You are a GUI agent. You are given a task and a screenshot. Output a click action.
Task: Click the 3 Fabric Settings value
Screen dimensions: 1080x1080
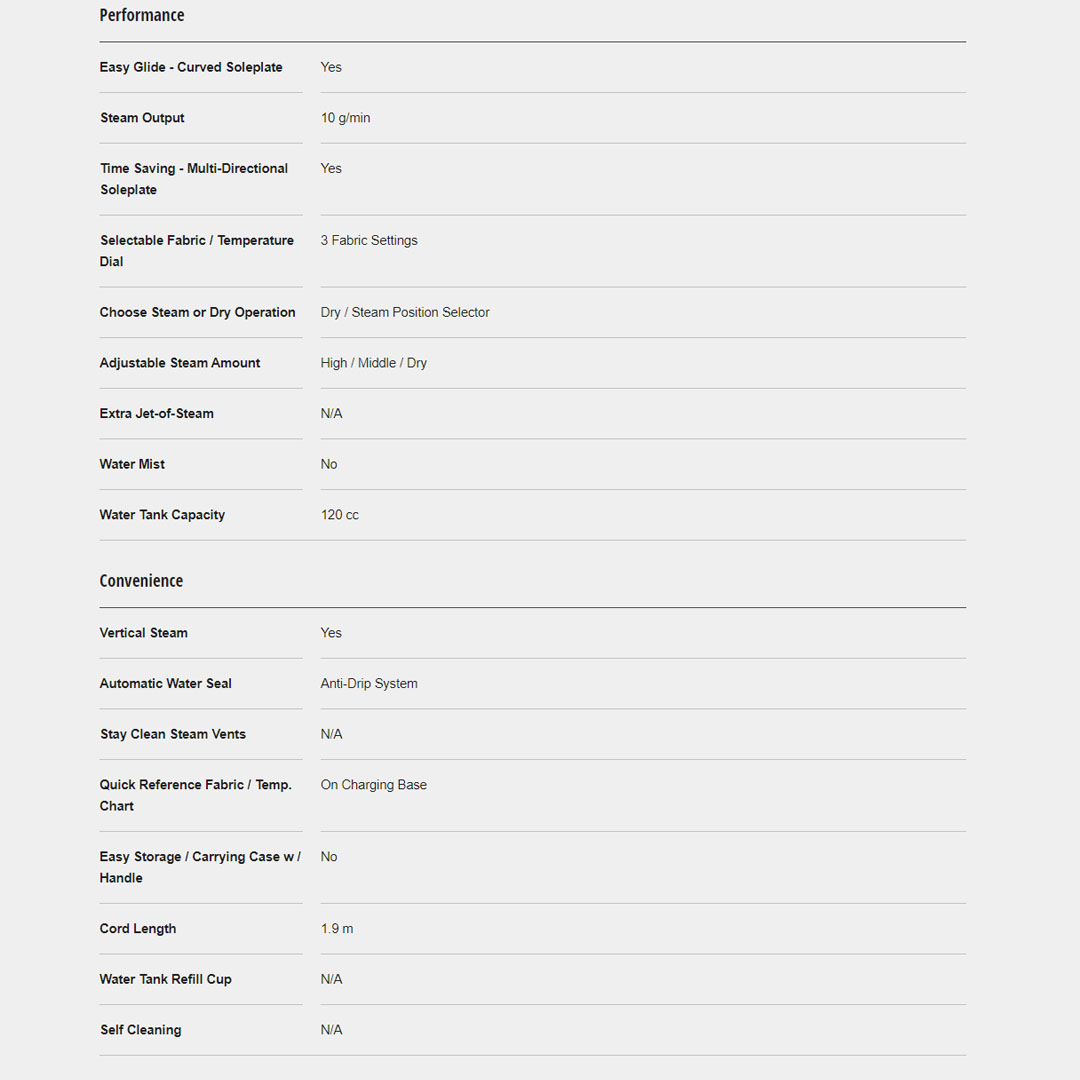point(369,240)
